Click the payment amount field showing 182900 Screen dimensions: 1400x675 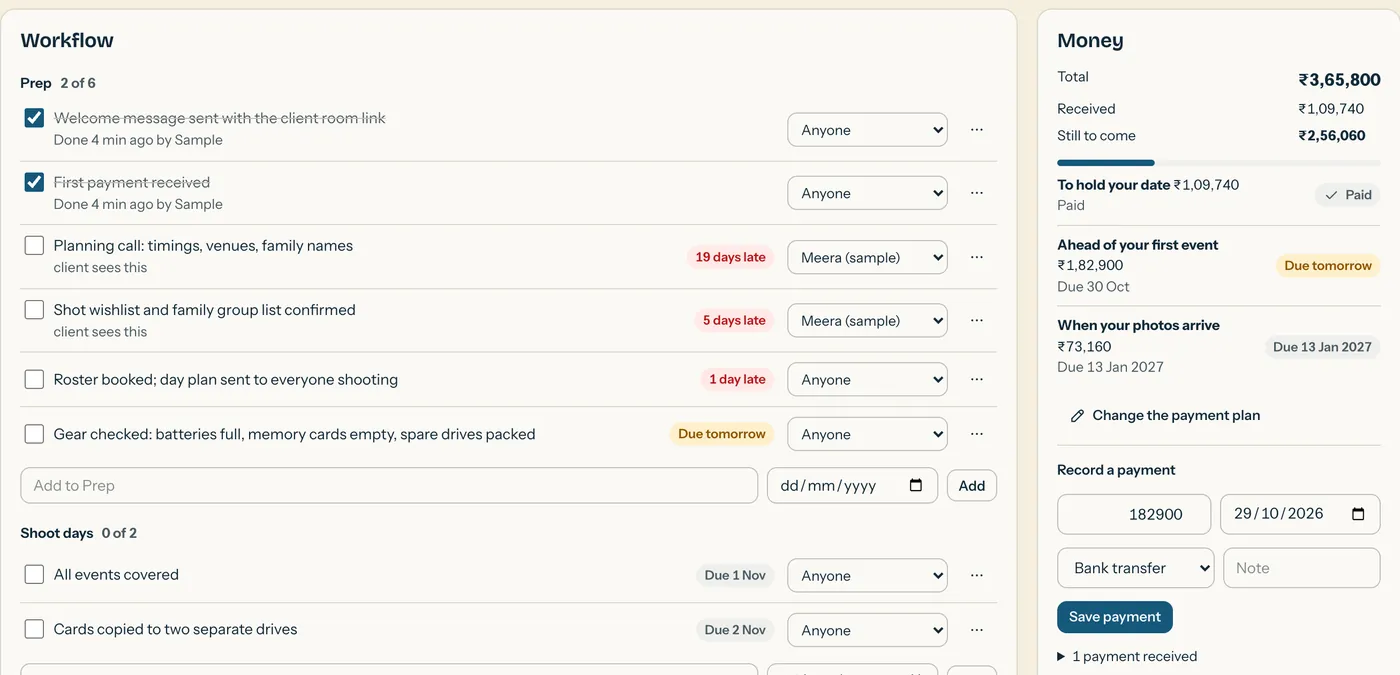coord(1134,514)
